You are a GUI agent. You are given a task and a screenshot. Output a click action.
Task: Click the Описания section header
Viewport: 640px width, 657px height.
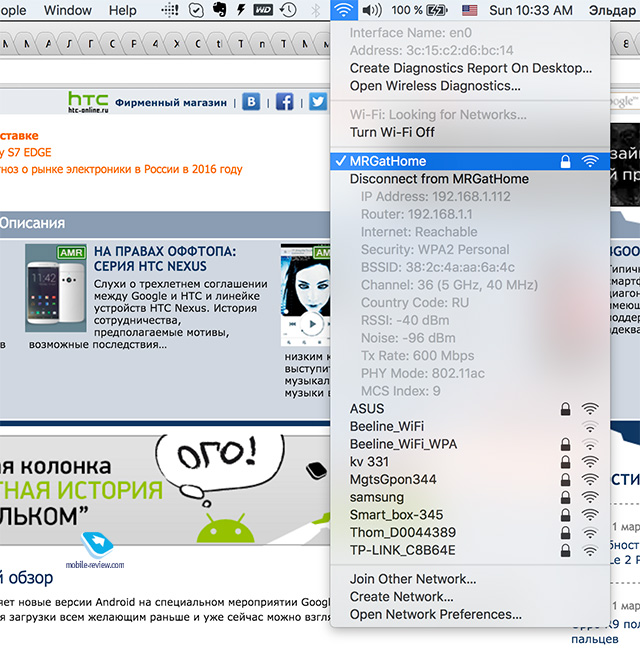(x=32, y=223)
